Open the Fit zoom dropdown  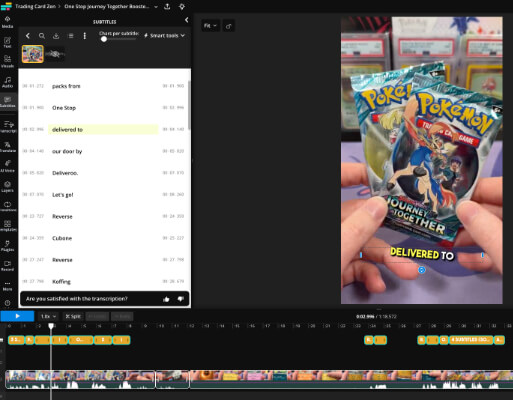pyautogui.click(x=210, y=26)
